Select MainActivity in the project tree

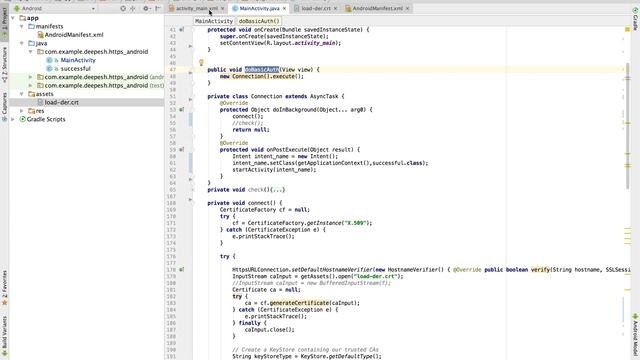tap(78, 60)
